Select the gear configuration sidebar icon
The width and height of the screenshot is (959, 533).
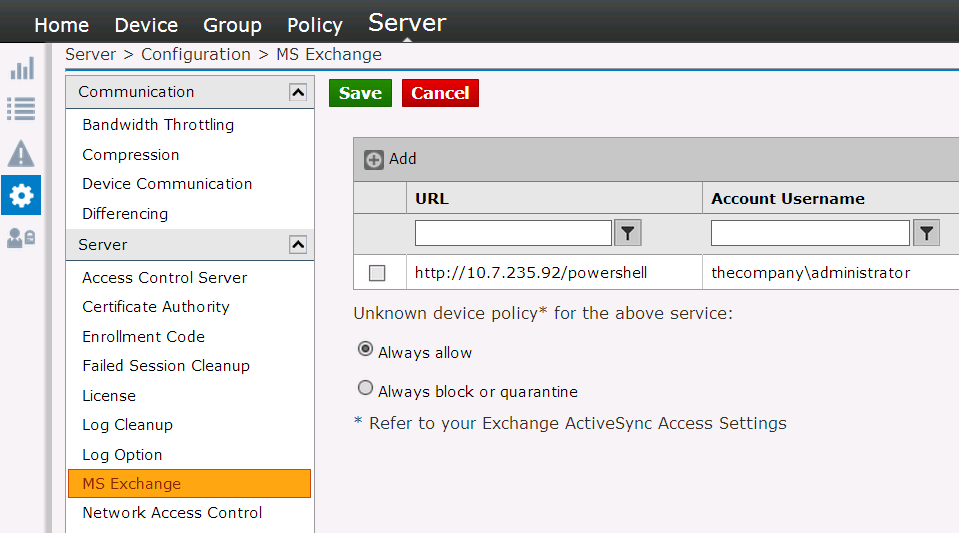21,195
